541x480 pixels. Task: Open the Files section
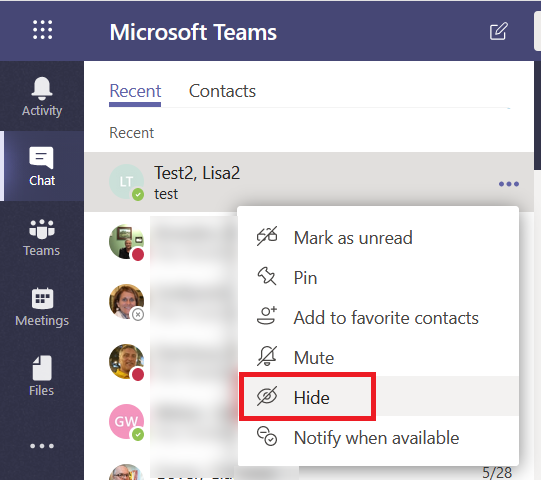pos(42,376)
